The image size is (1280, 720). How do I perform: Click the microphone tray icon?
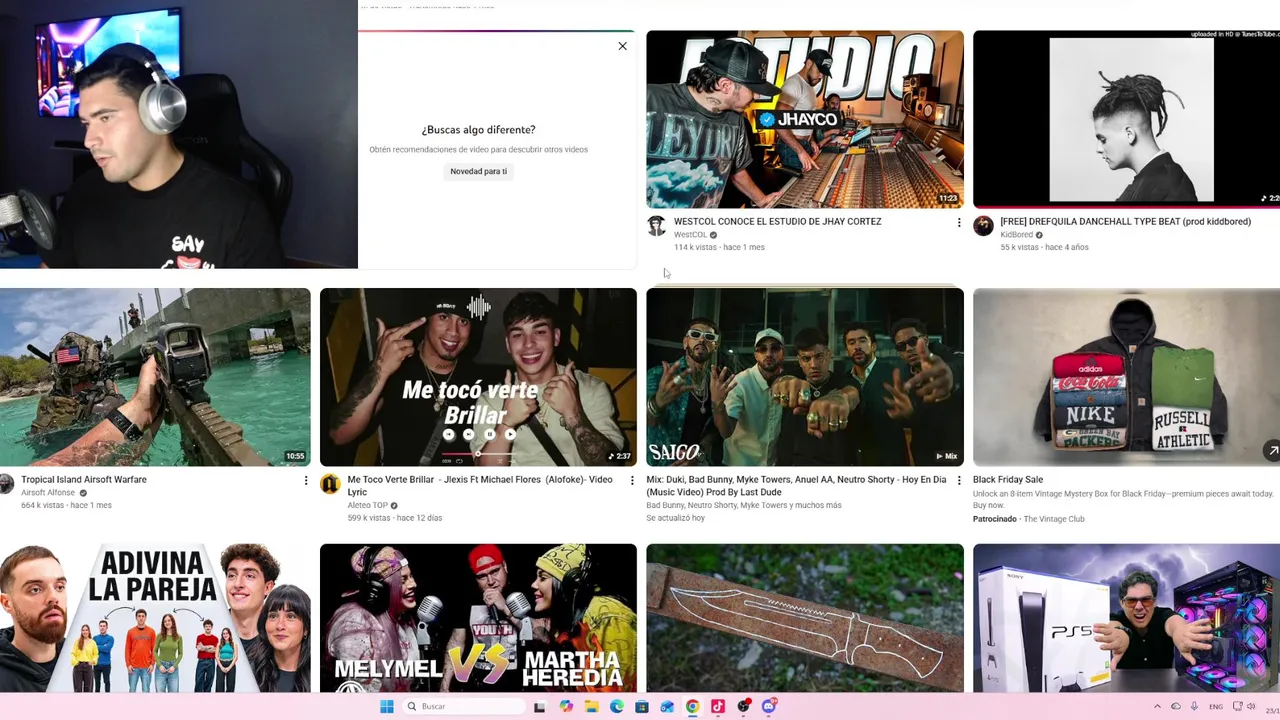1194,707
